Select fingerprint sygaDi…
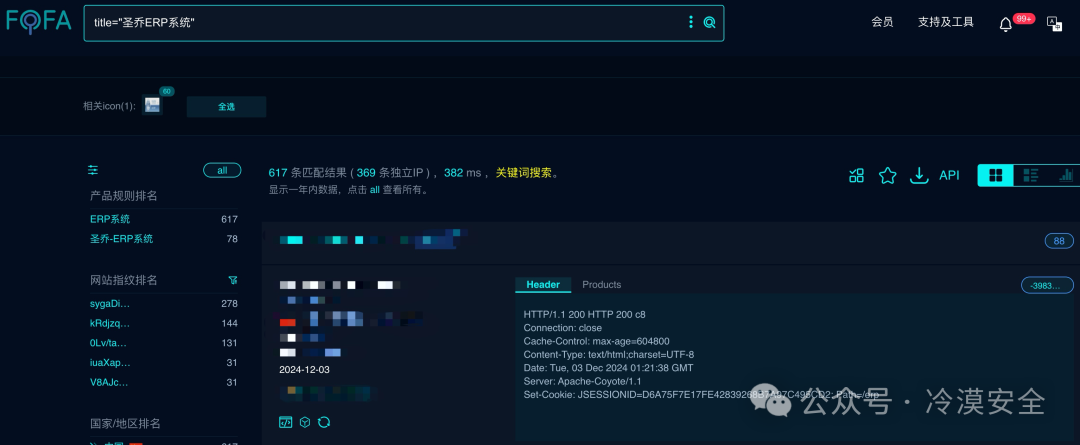The image size is (1080, 445). [x=110, y=303]
